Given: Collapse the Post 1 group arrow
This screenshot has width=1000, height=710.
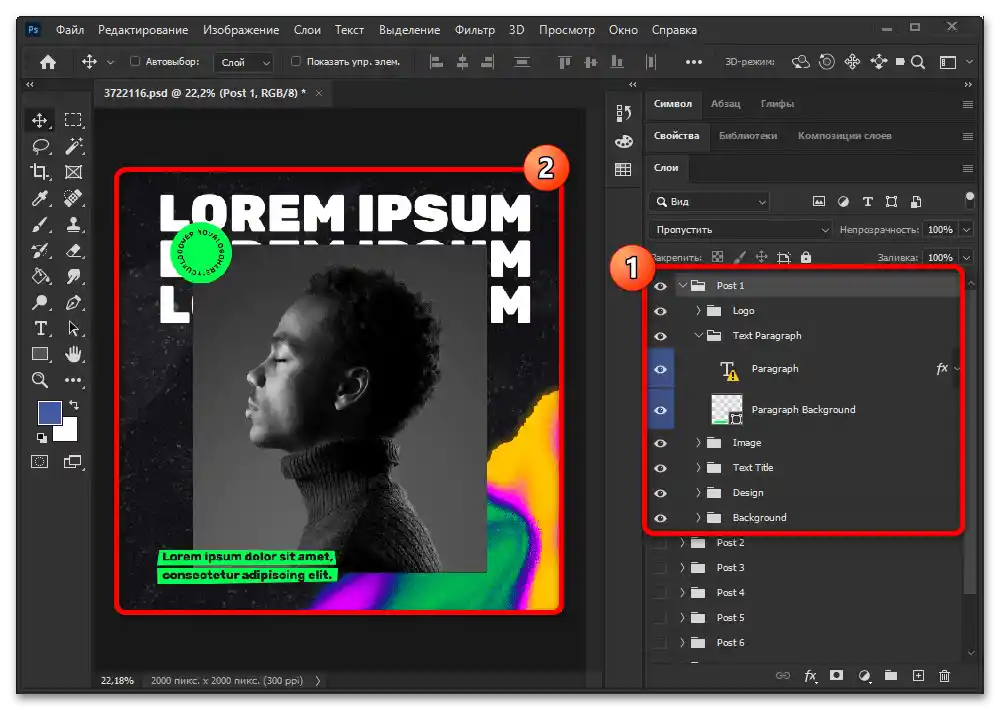Looking at the screenshot, I should click(x=683, y=285).
